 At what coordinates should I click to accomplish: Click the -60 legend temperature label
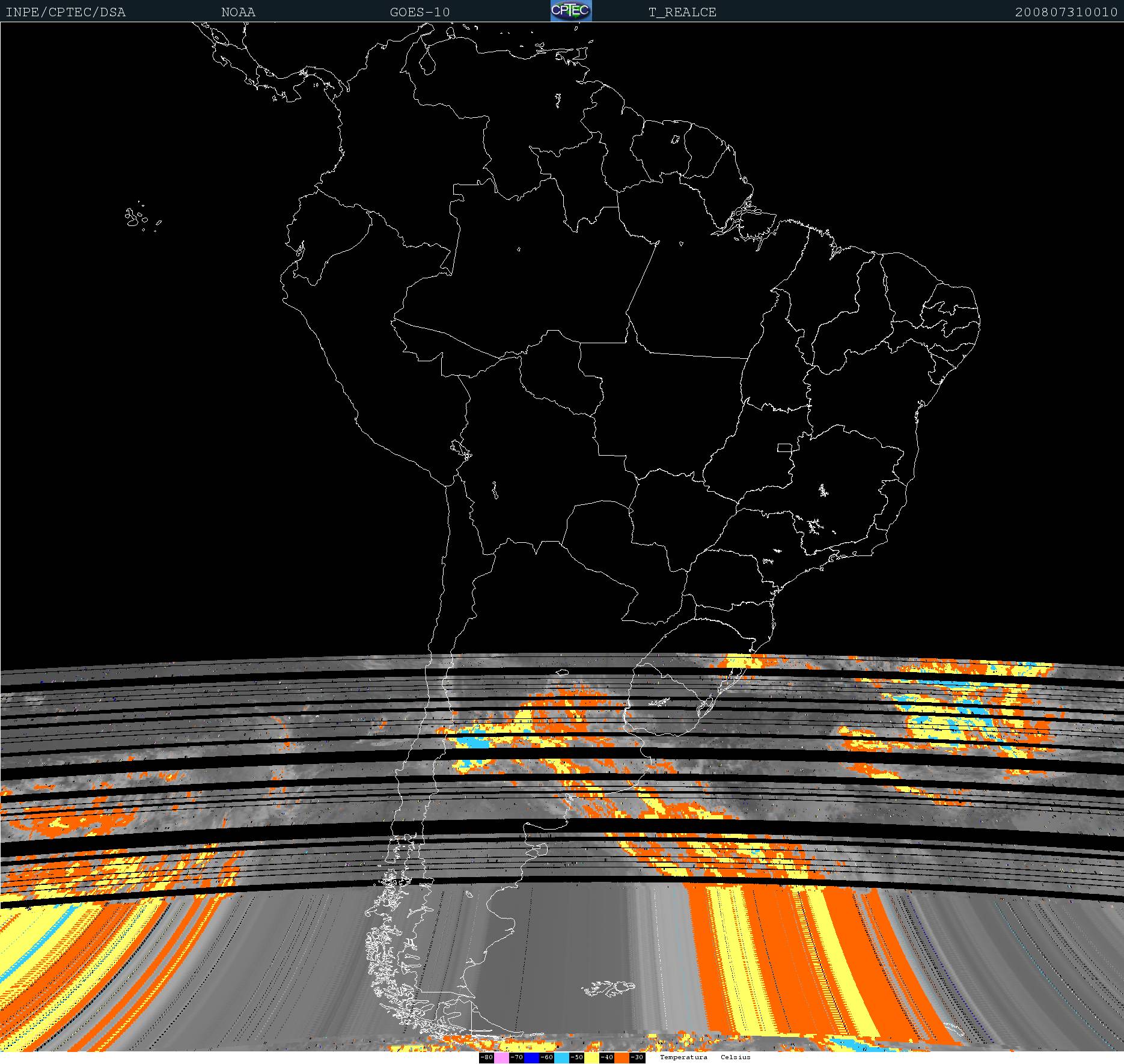(546, 1057)
